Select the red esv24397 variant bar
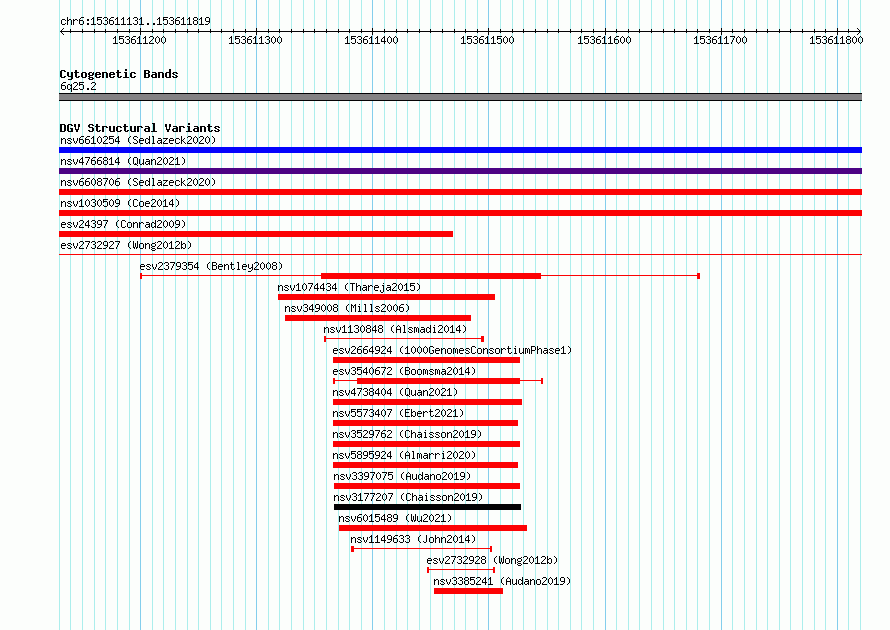 256,234
